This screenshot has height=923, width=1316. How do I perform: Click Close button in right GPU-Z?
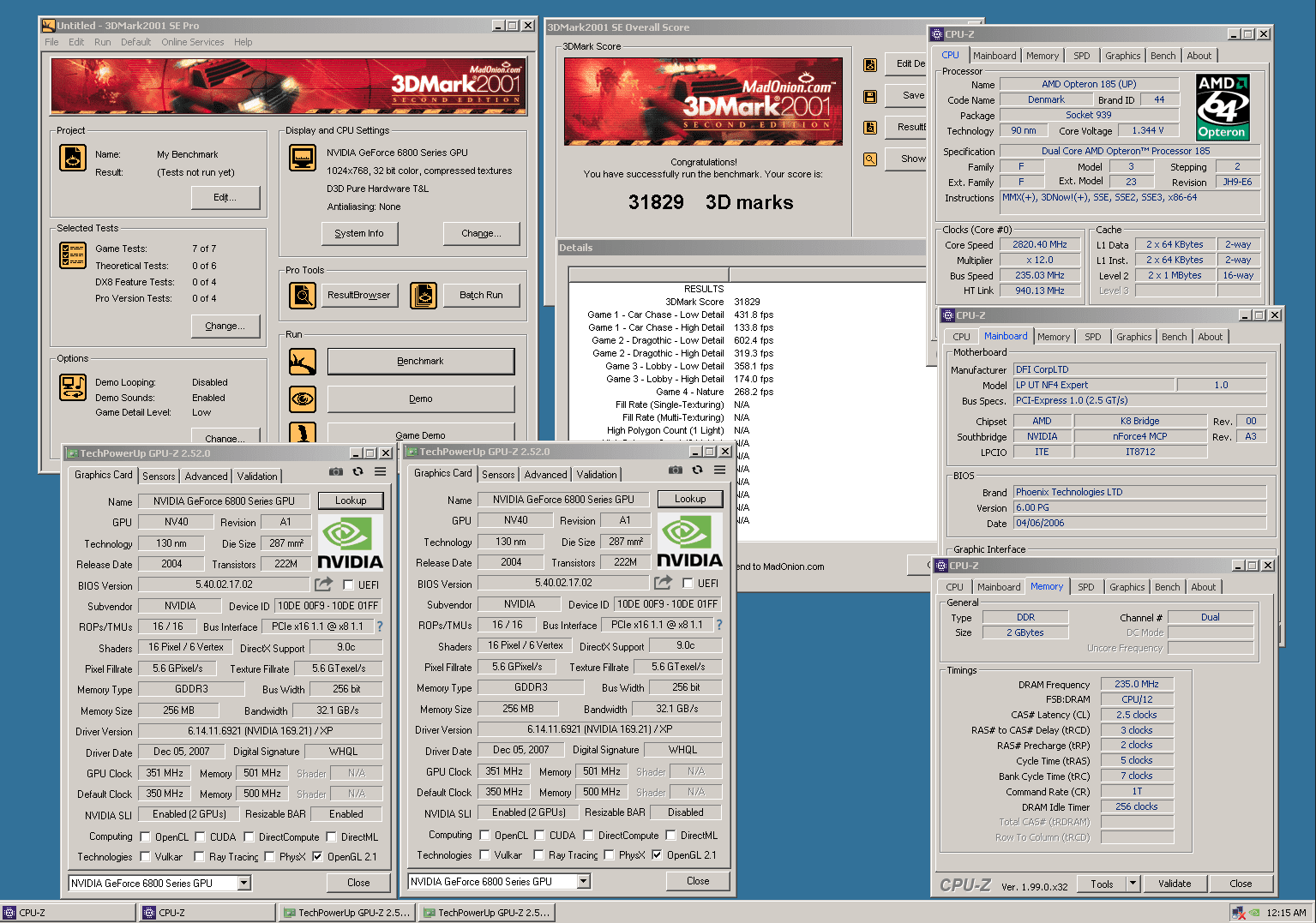click(698, 881)
